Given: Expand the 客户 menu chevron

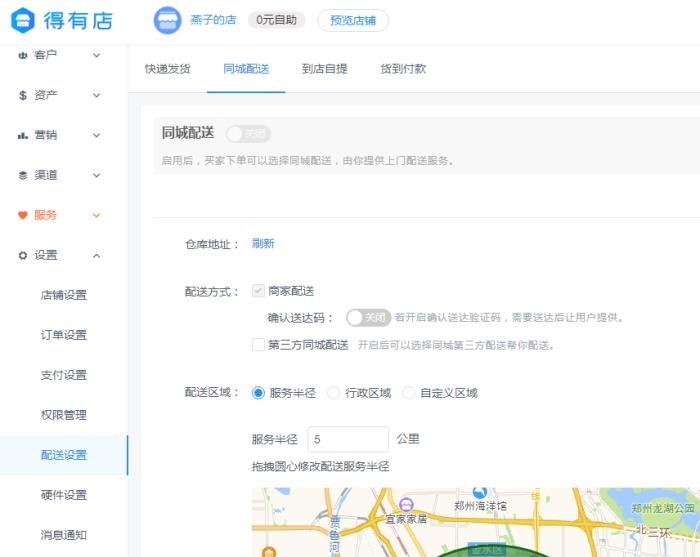Looking at the screenshot, I should [x=96, y=55].
